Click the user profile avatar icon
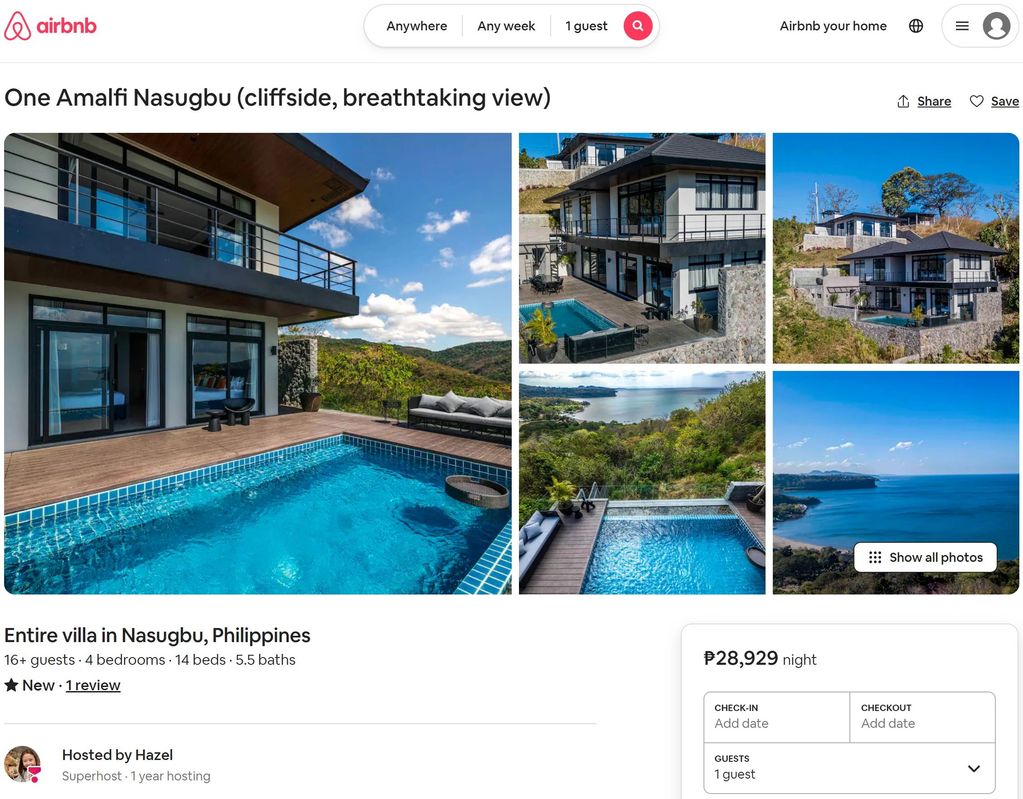This screenshot has height=799, width=1023. coord(996,26)
